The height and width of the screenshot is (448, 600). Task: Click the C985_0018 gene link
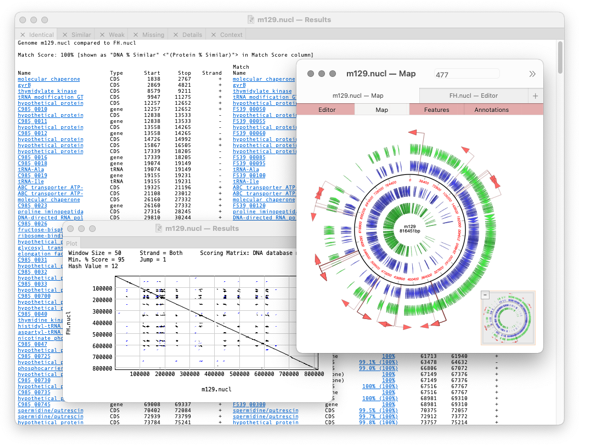click(x=32, y=163)
